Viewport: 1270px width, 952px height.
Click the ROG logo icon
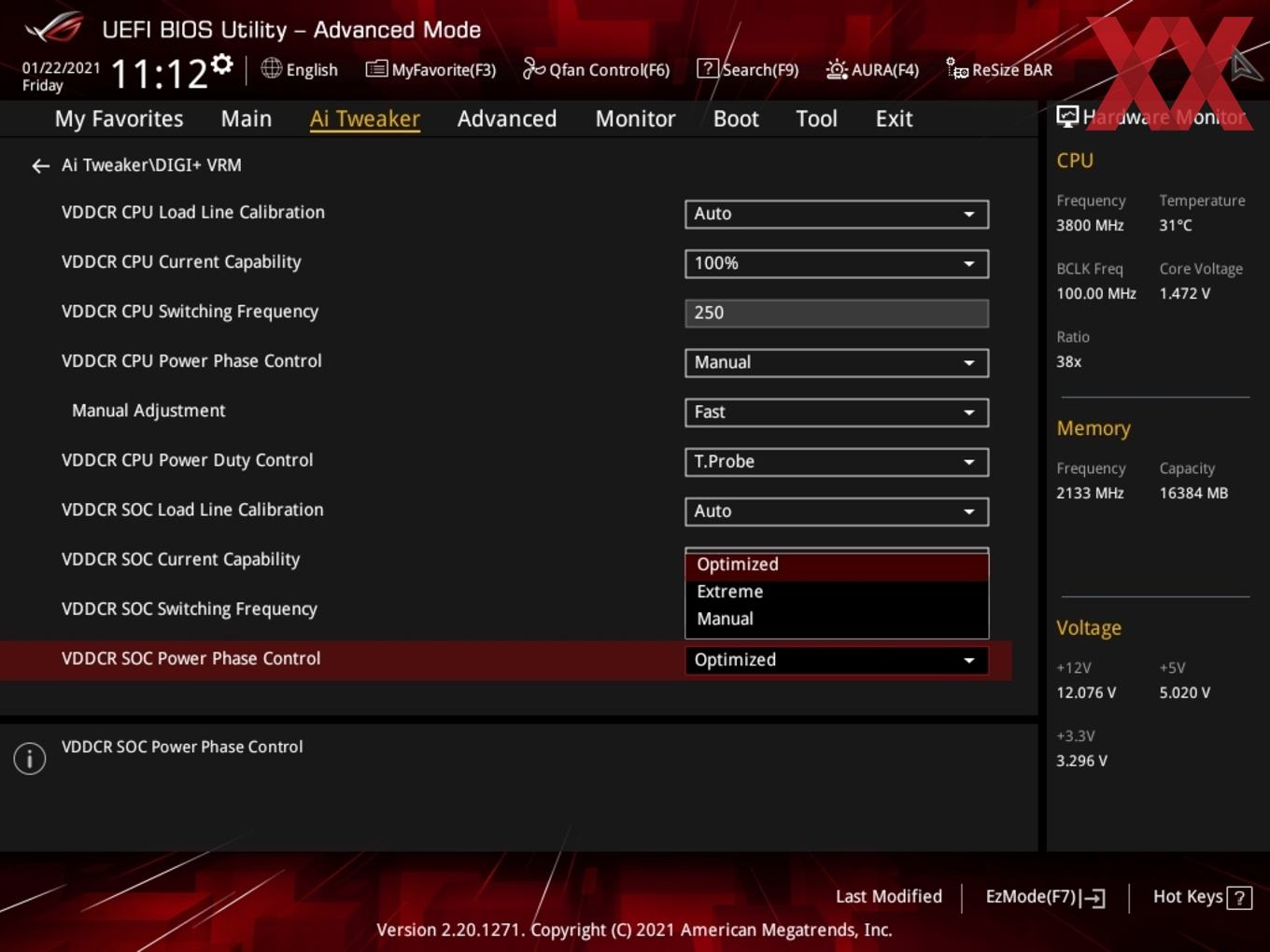tap(54, 27)
